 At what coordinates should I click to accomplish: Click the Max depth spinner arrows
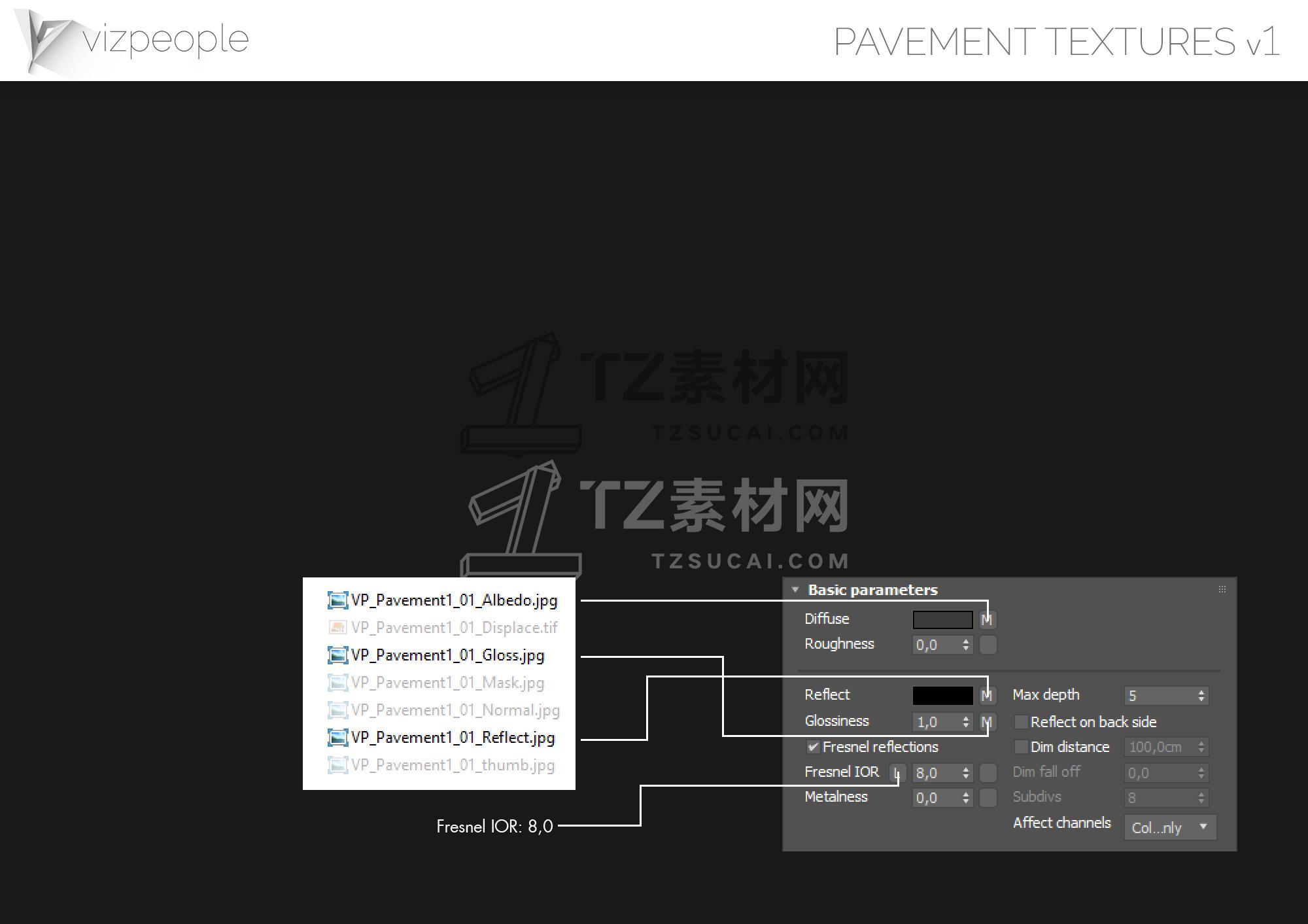(x=1201, y=696)
